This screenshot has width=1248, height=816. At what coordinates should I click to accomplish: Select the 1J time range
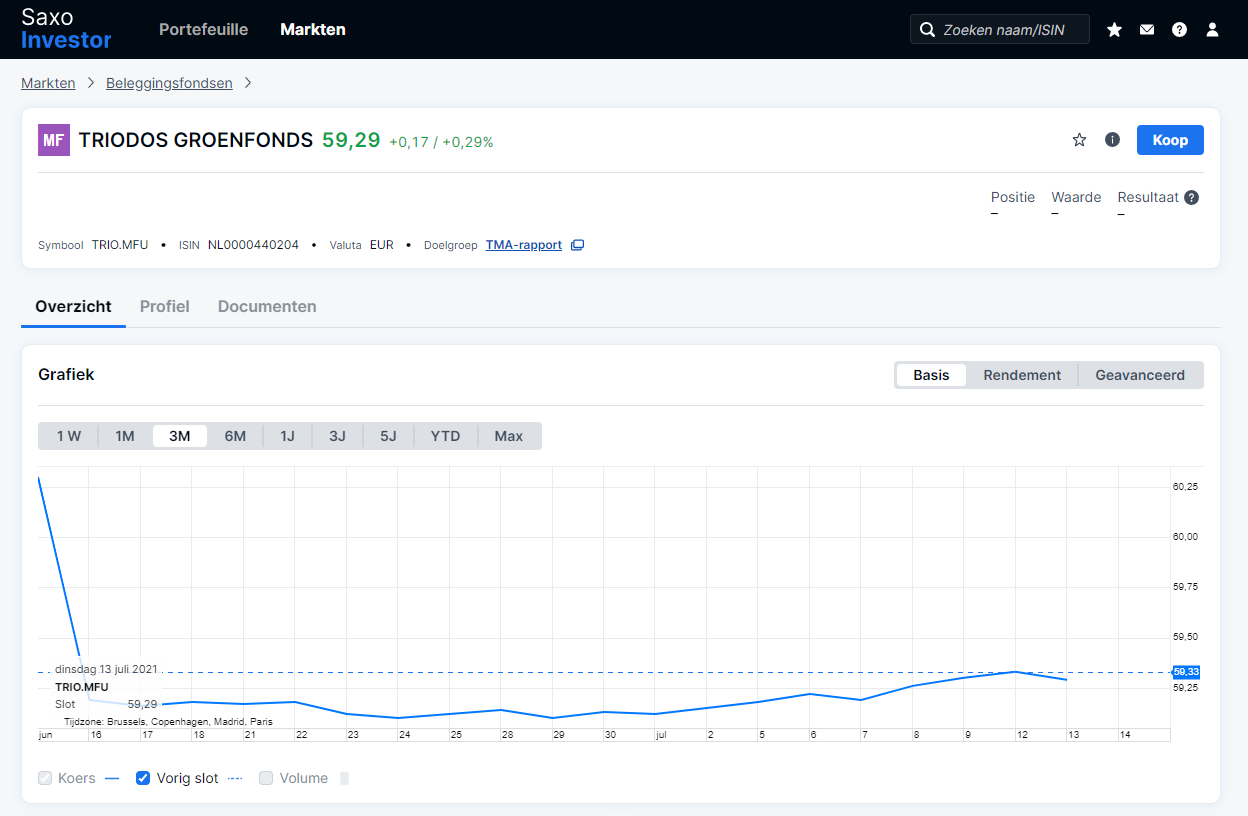(288, 436)
